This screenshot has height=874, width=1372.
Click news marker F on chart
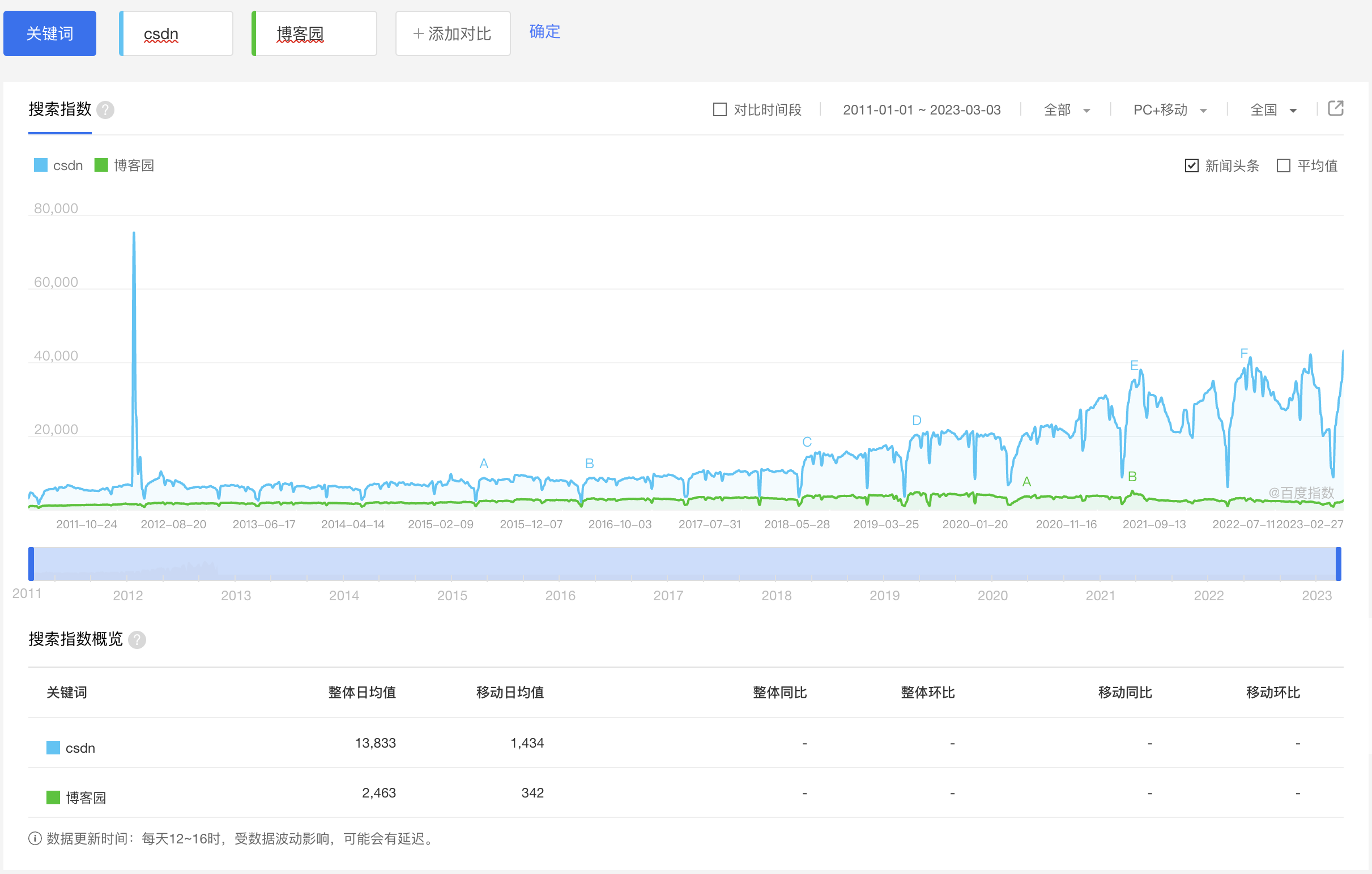coord(1244,354)
